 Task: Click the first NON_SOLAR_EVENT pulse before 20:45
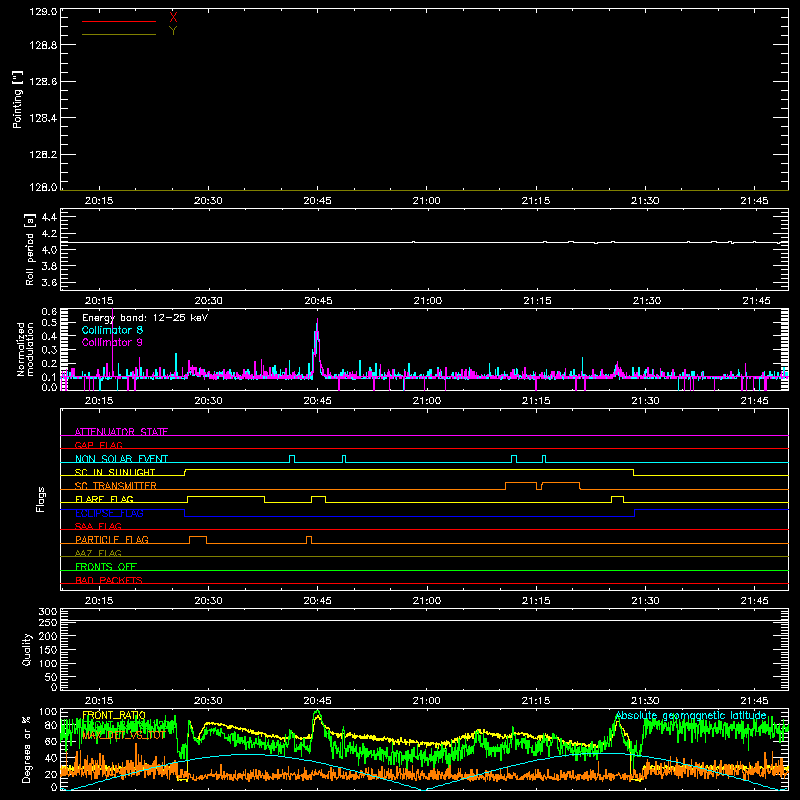point(292,459)
